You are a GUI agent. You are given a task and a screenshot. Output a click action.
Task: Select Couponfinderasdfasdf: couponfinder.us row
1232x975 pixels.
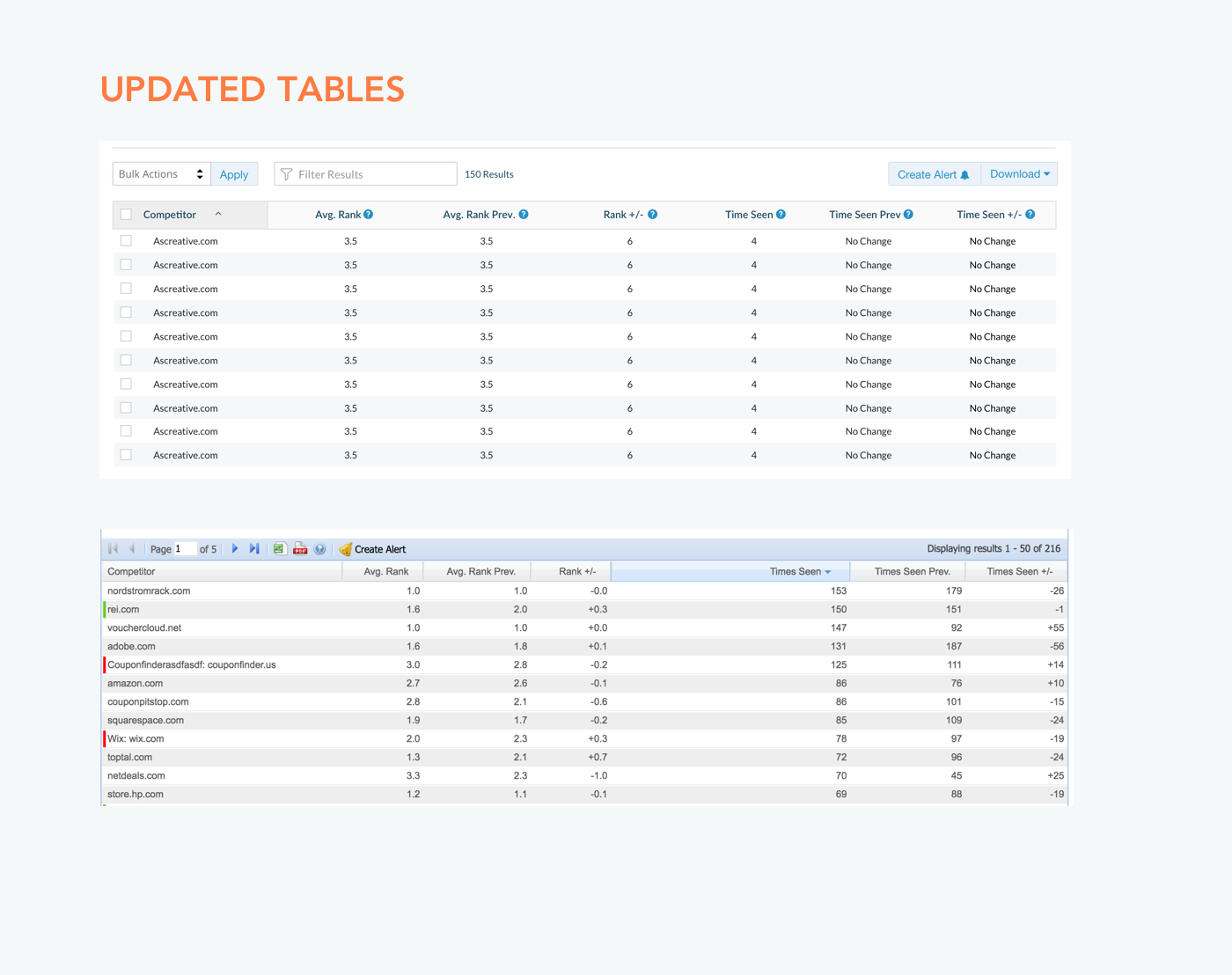pos(585,664)
